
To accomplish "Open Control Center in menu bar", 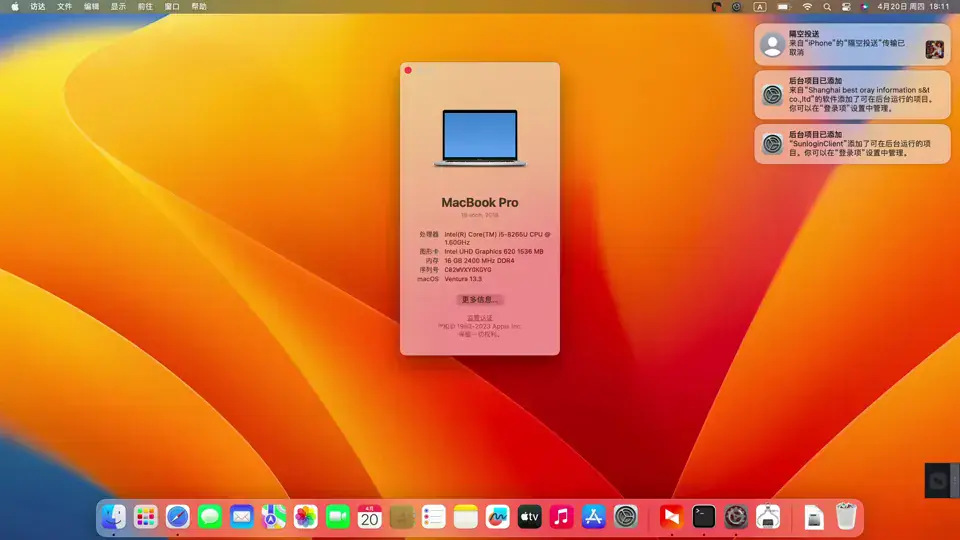I will pyautogui.click(x=846, y=7).
